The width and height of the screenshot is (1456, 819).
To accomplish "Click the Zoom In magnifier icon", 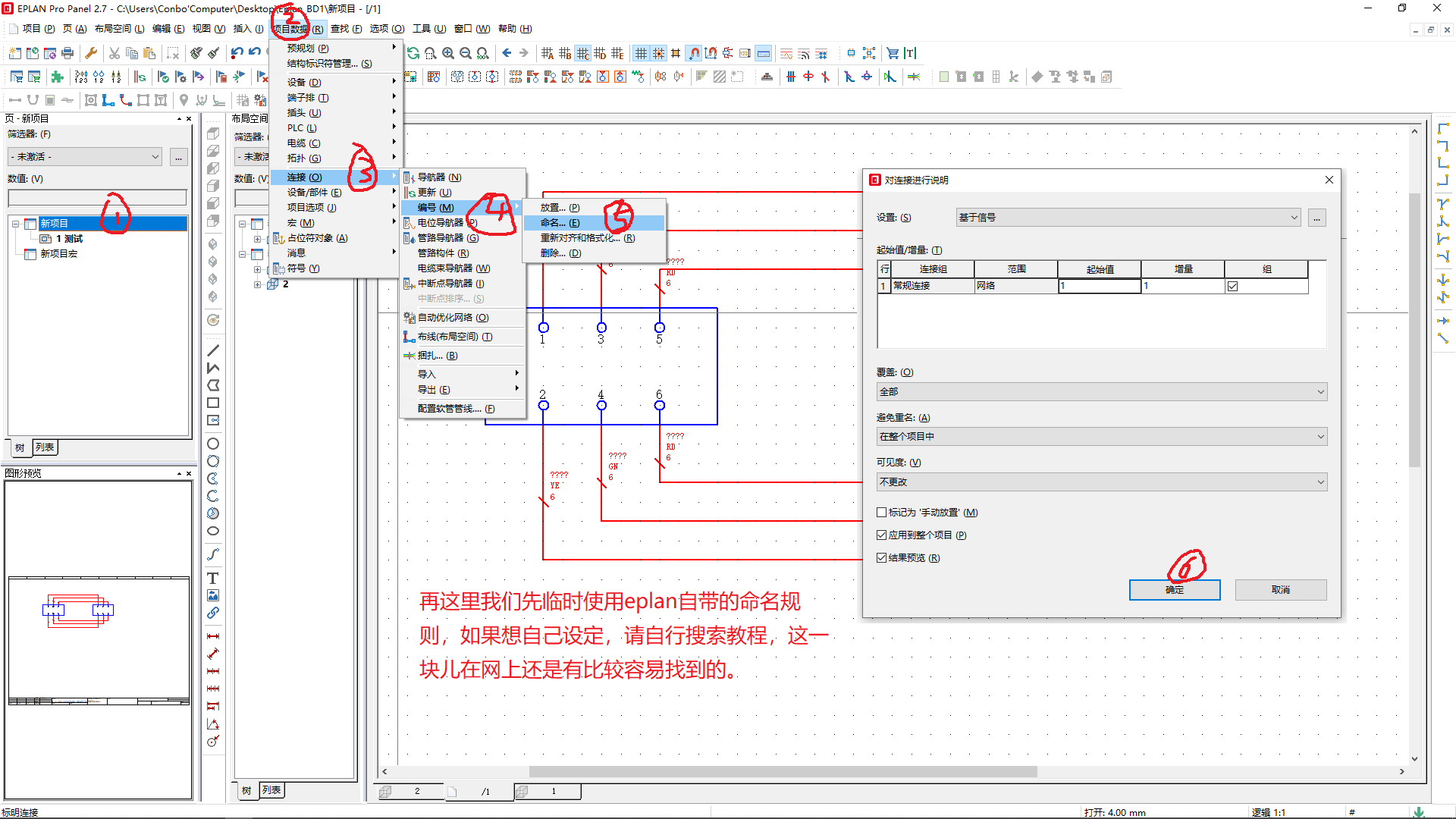I will [x=447, y=53].
